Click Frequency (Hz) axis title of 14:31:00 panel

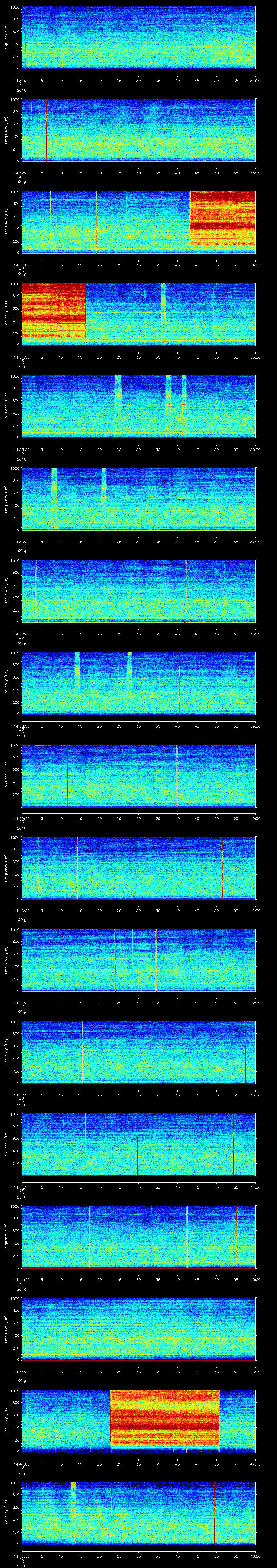(x=6, y=38)
